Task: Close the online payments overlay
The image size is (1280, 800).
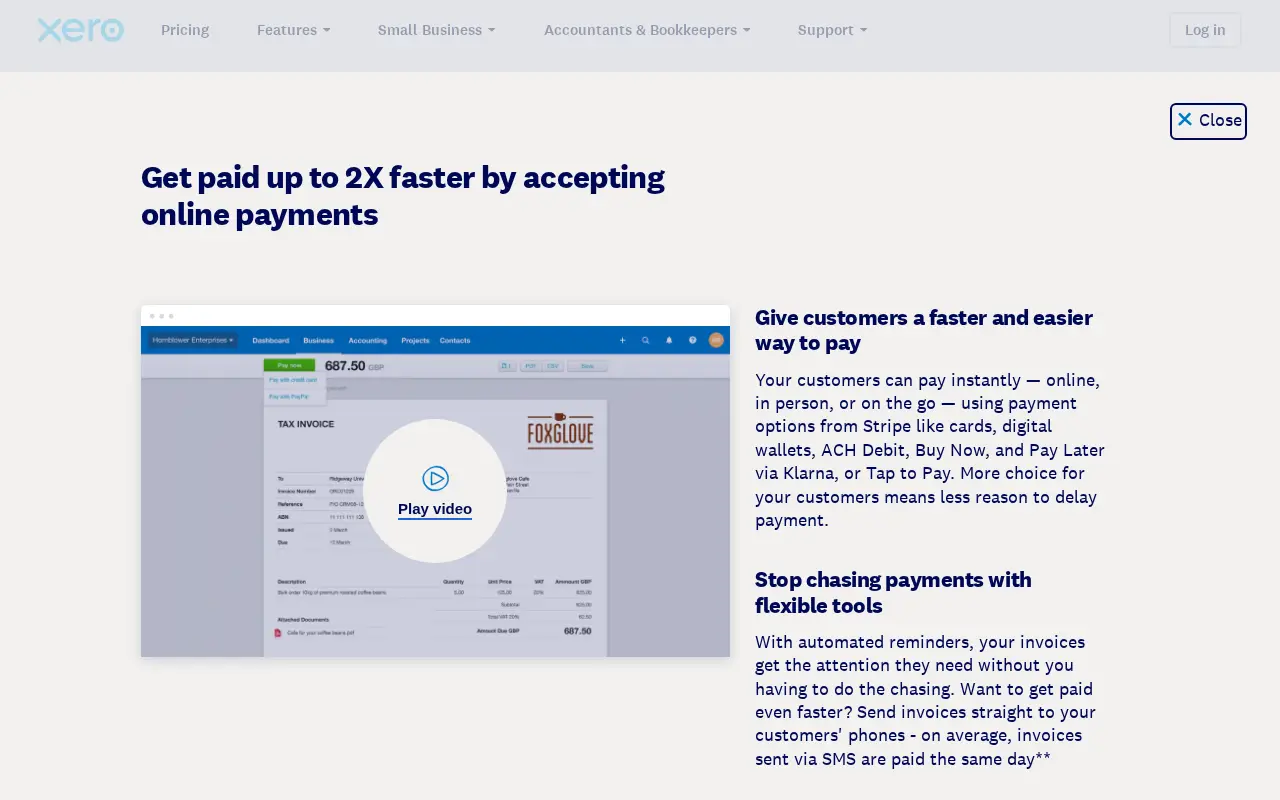Action: pyautogui.click(x=1208, y=121)
